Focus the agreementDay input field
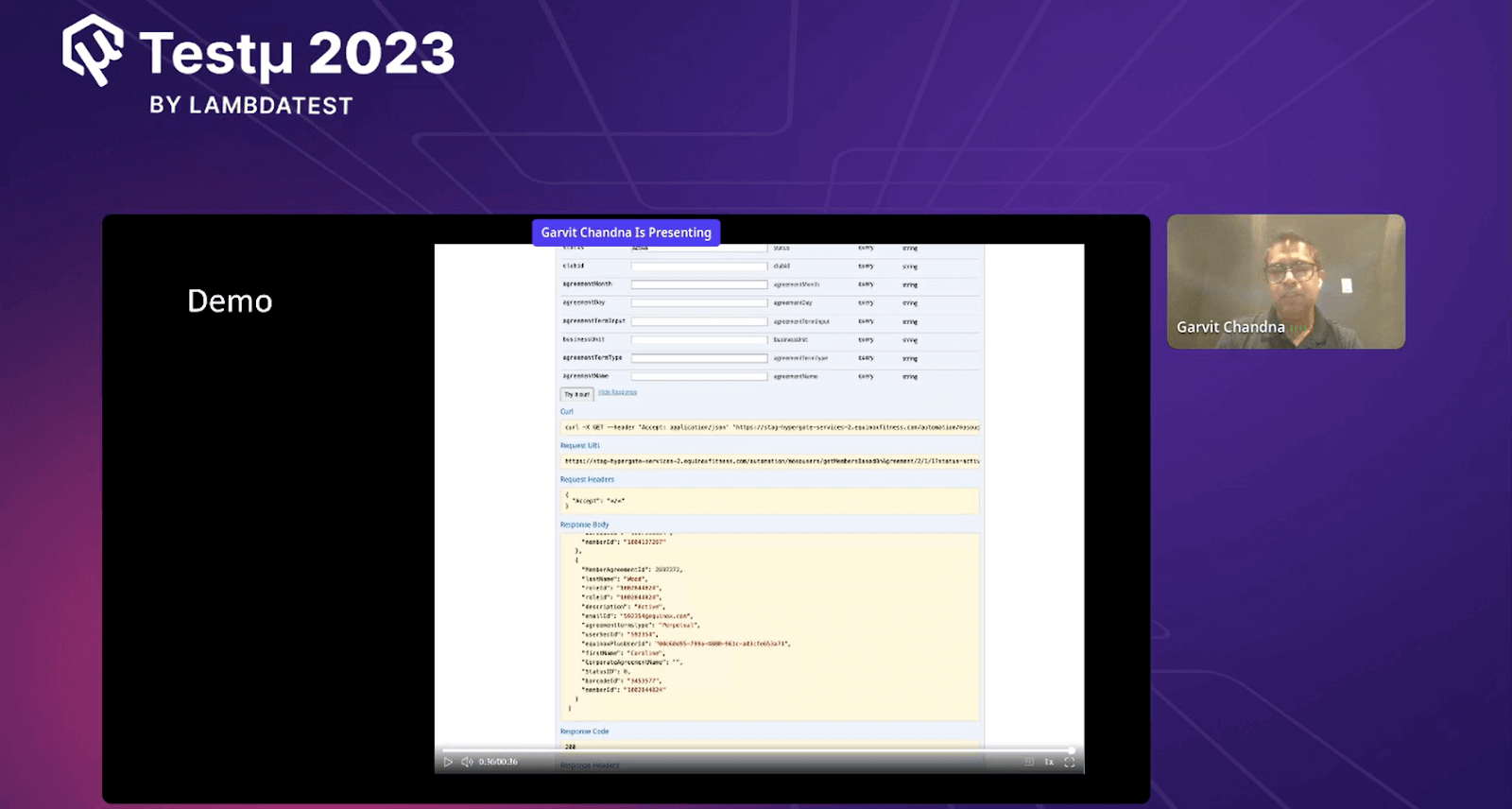The height and width of the screenshot is (809, 1512). point(699,303)
